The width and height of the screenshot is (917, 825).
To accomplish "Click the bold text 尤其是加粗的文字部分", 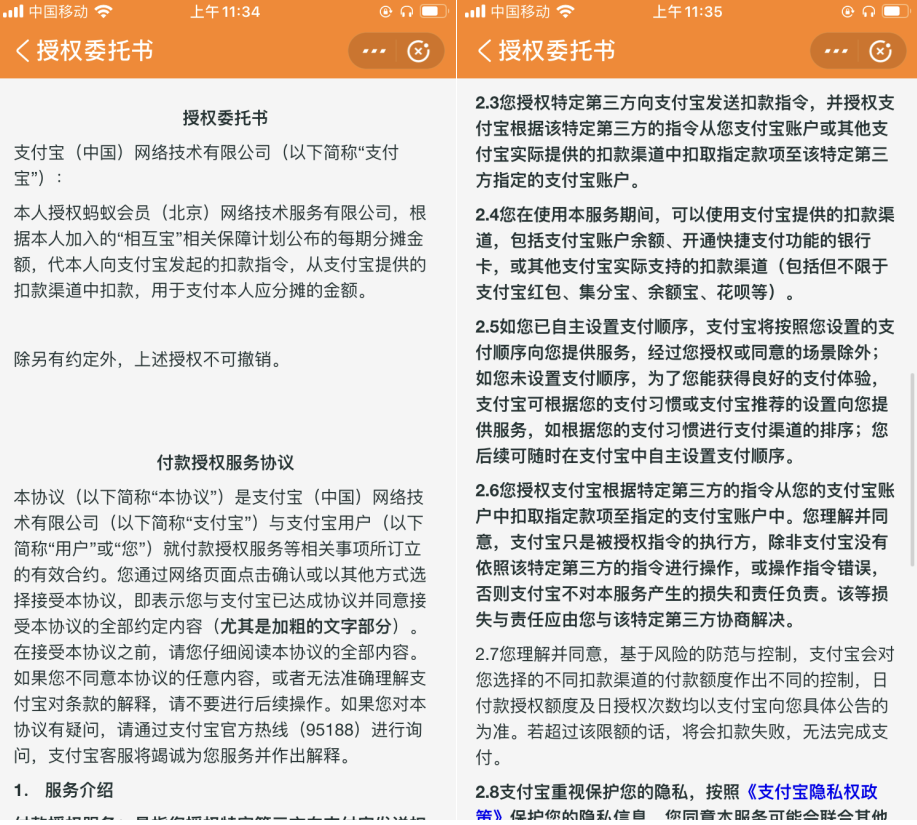I will pyautogui.click(x=305, y=626).
